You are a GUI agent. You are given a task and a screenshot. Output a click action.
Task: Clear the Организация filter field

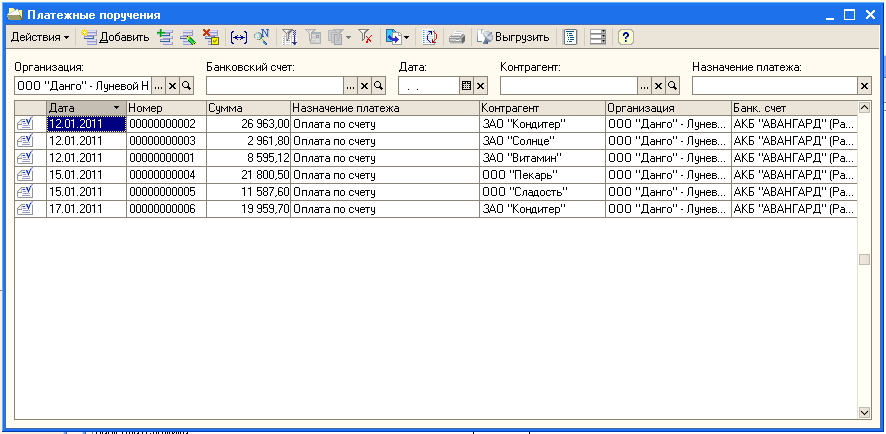(x=172, y=86)
